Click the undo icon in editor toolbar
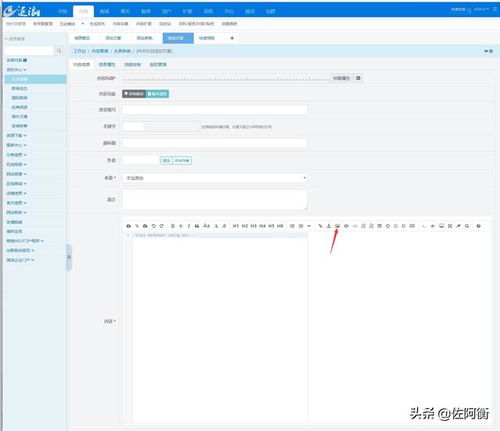The width and height of the screenshot is (500, 431). click(x=153, y=226)
